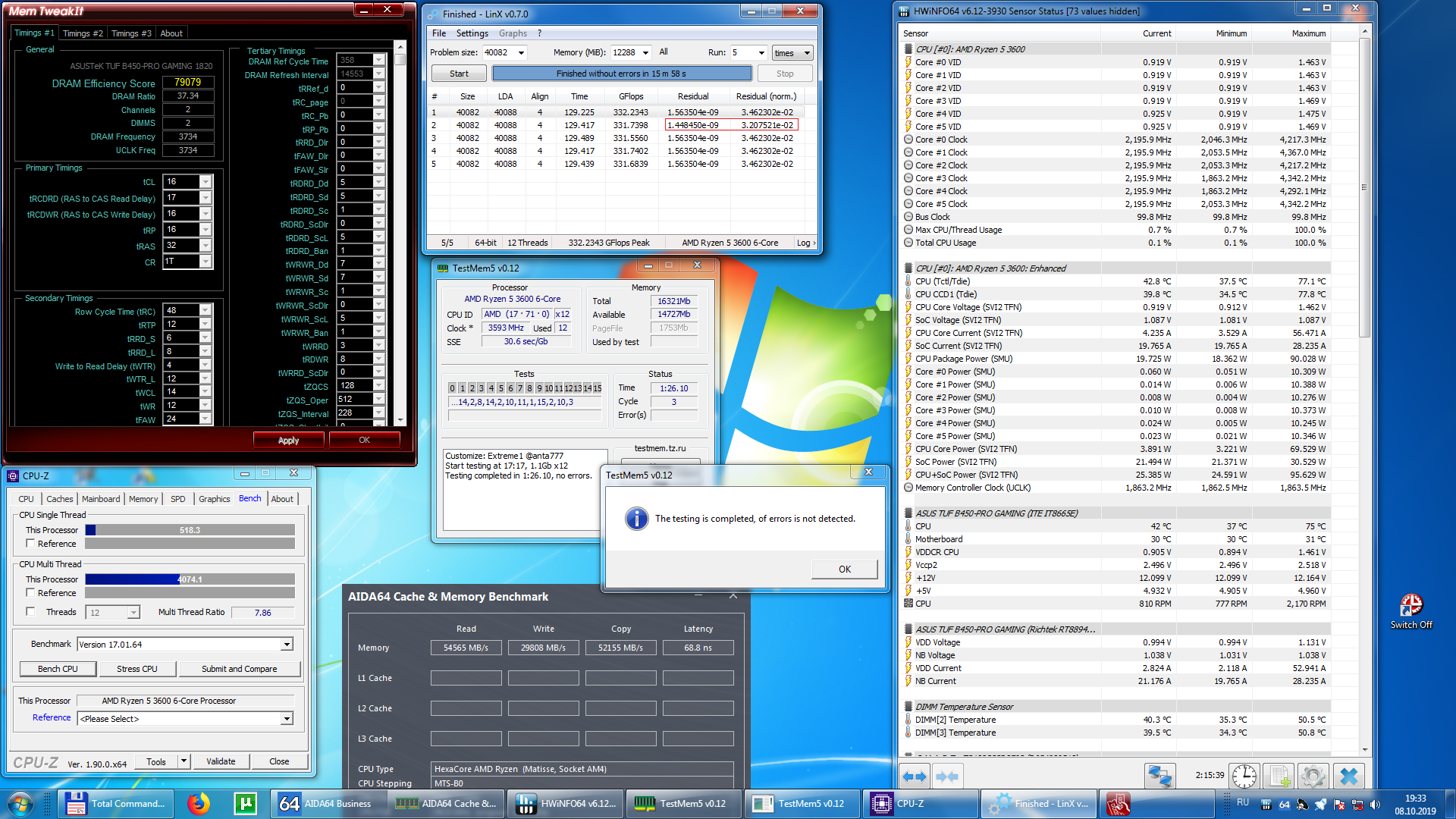This screenshot has width=1456, height=819.
Task: Click HWiNFO expand columns arrows icon
Action: click(915, 776)
